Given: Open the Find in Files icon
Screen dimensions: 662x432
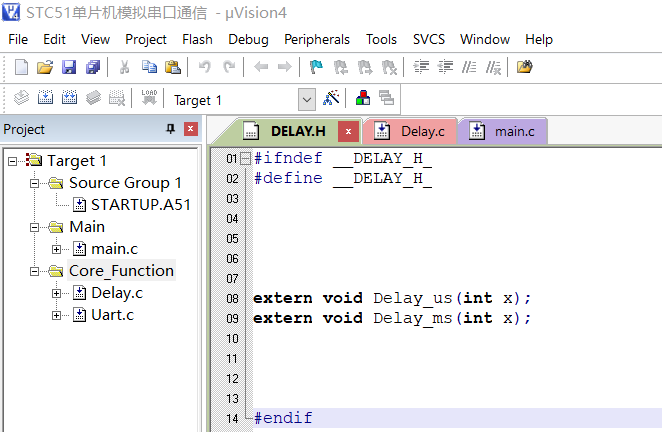Looking at the screenshot, I should 524,67.
